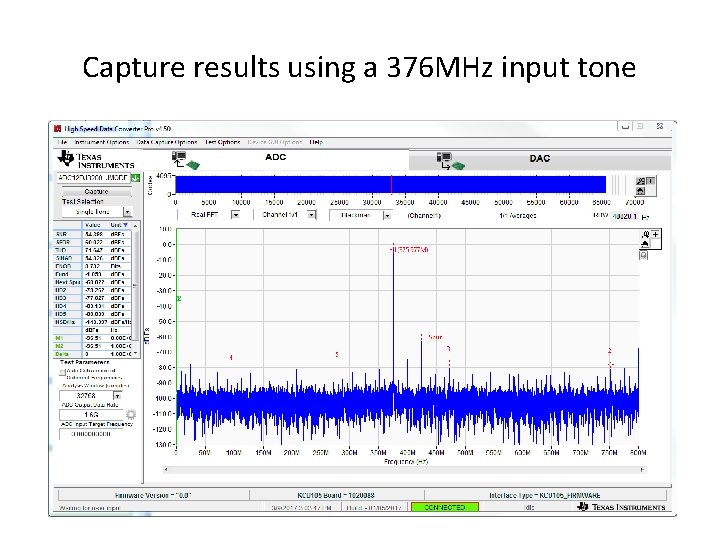Click the green CONNECTED status indicator
The height and width of the screenshot is (540, 720).
(x=444, y=507)
